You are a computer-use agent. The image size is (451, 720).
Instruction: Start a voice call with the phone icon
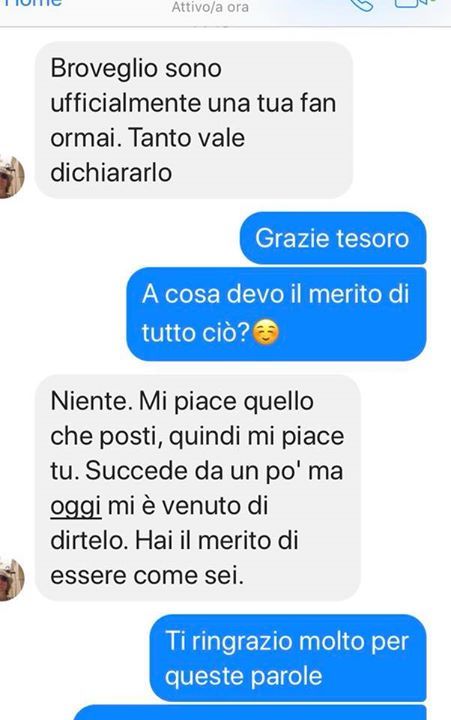[x=361, y=5]
